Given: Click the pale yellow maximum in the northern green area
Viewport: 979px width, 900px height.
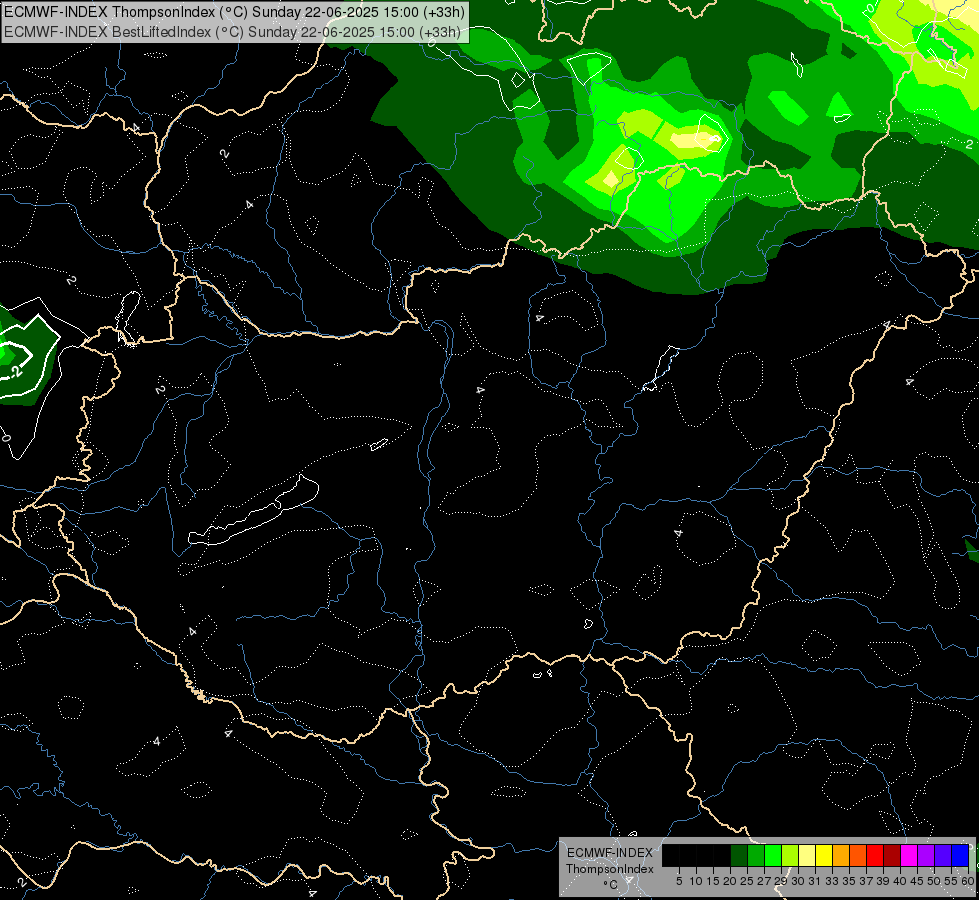Looking at the screenshot, I should 691,138.
